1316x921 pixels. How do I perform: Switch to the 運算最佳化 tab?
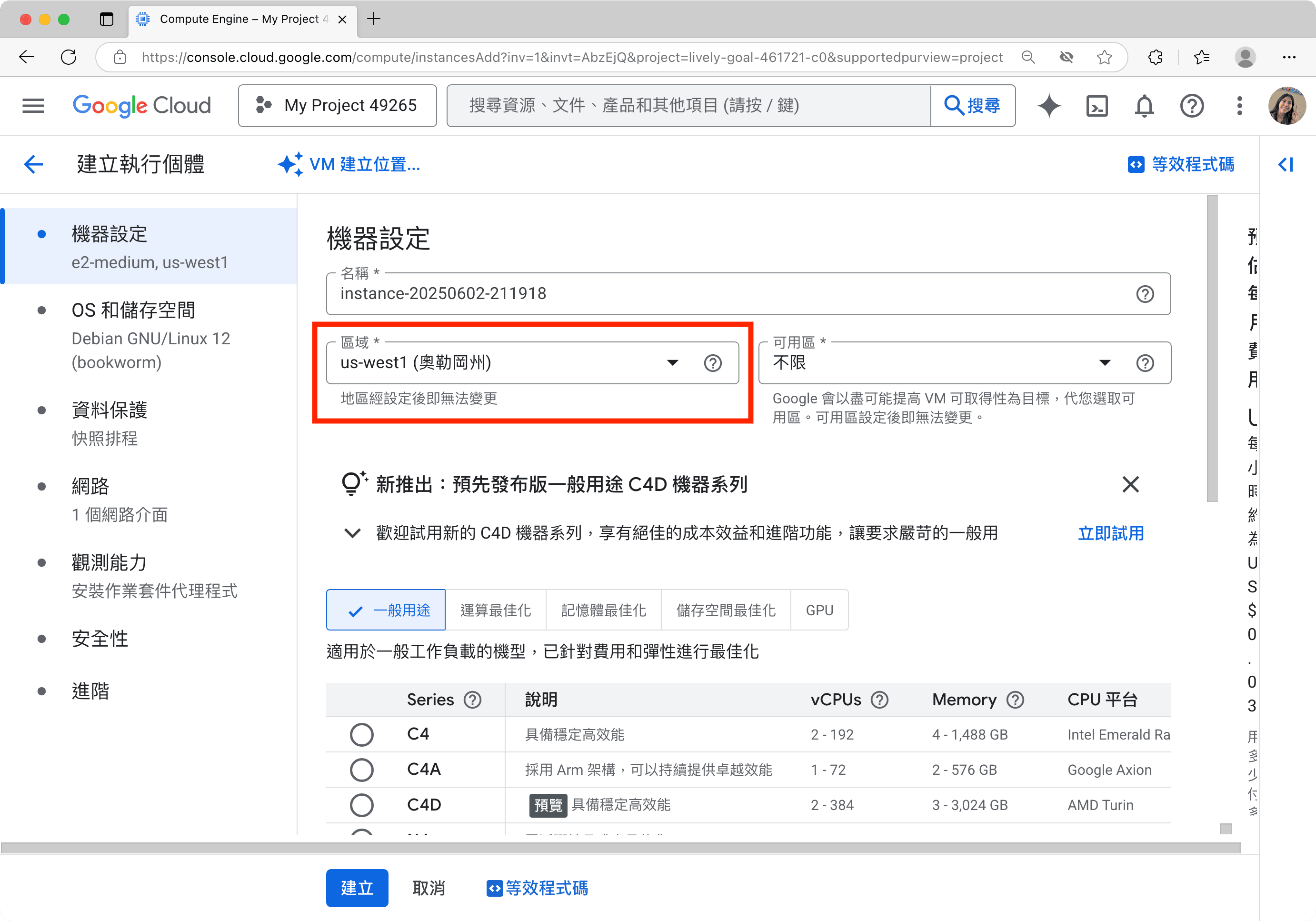(x=495, y=611)
